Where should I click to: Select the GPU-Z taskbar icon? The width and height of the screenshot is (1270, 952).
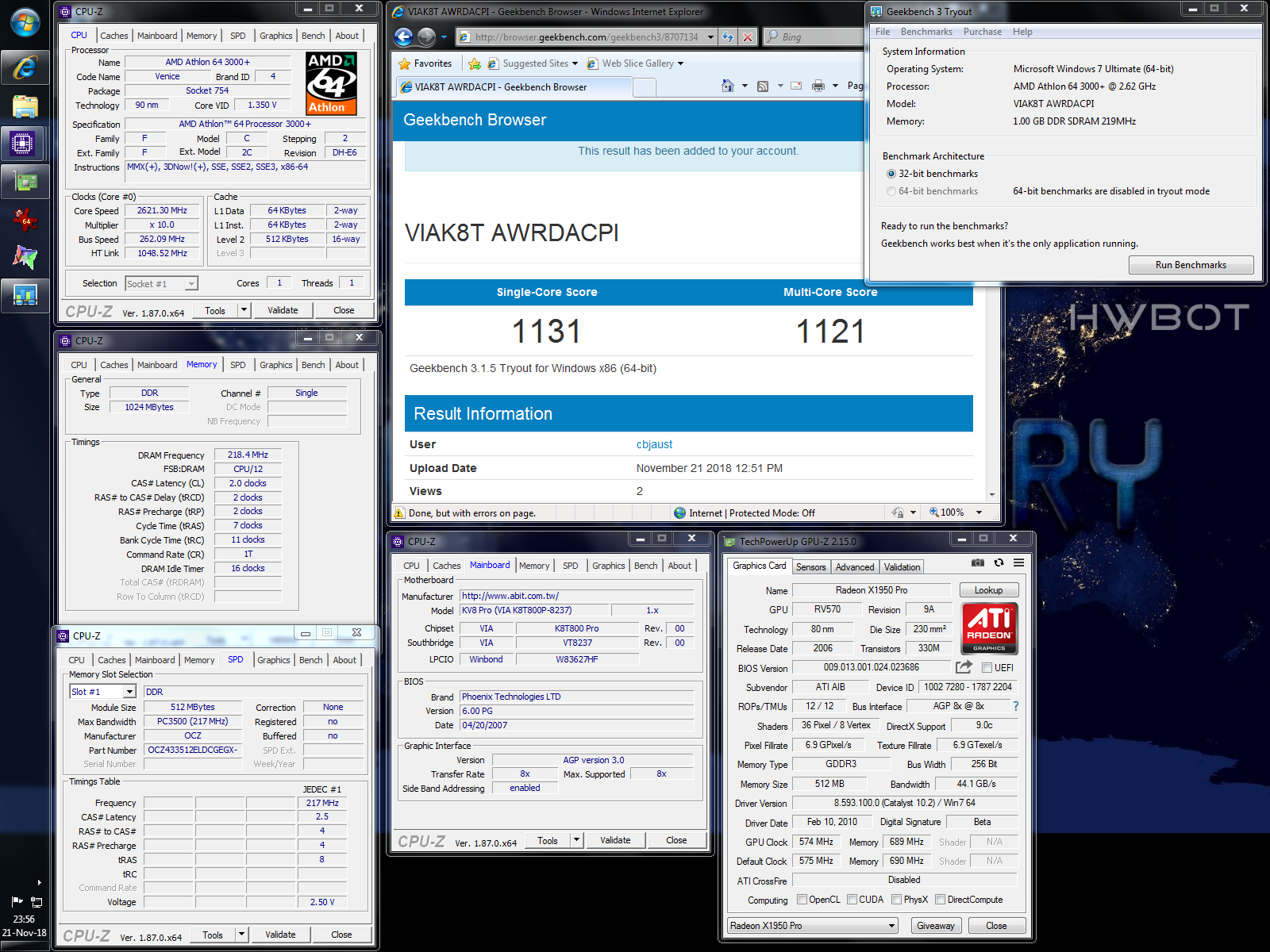25,182
